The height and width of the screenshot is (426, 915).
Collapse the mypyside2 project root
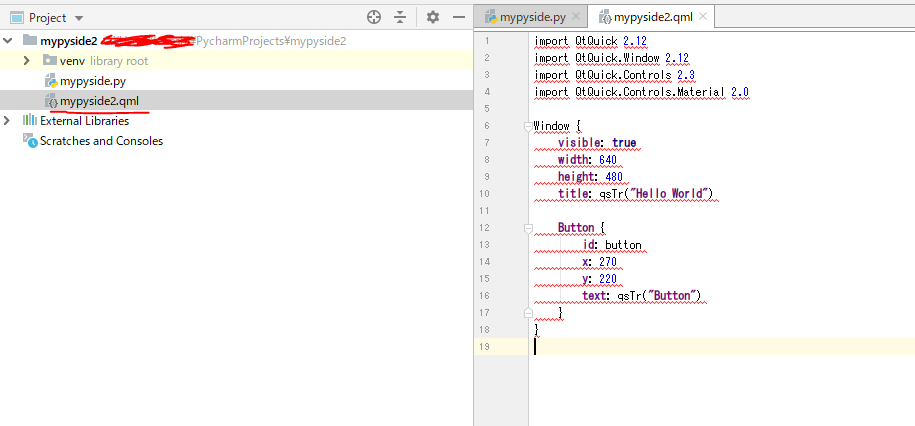tap(8, 41)
